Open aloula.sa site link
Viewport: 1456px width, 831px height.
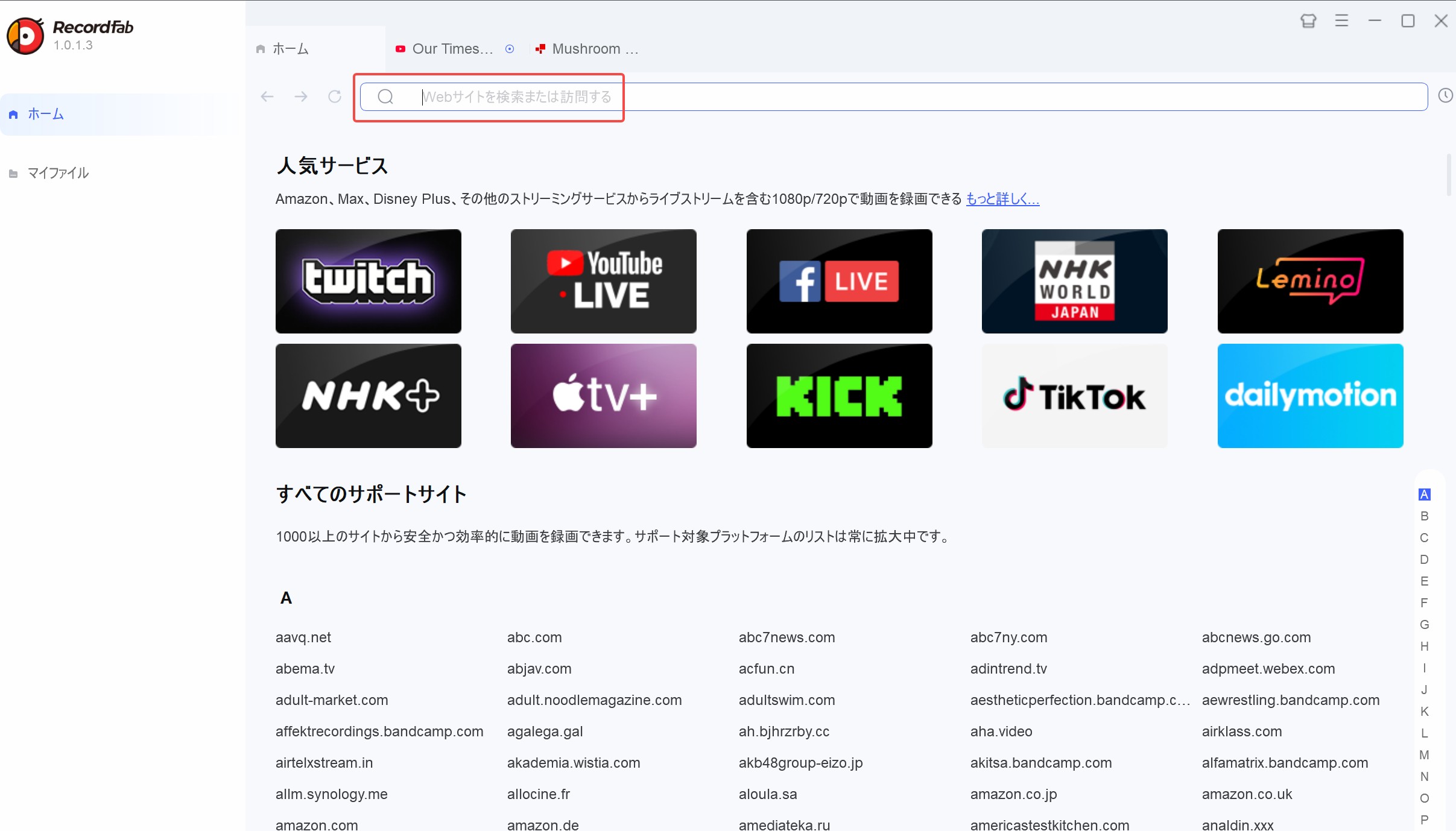(768, 794)
